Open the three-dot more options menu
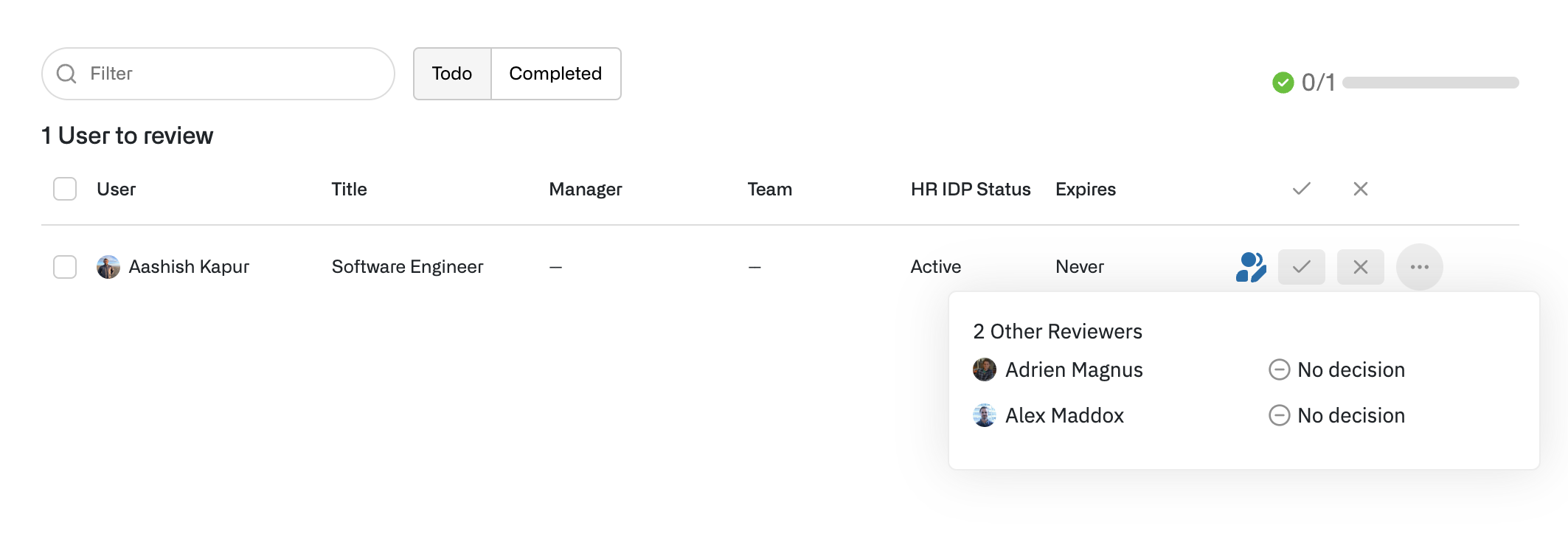1568x559 pixels. coord(1419,267)
